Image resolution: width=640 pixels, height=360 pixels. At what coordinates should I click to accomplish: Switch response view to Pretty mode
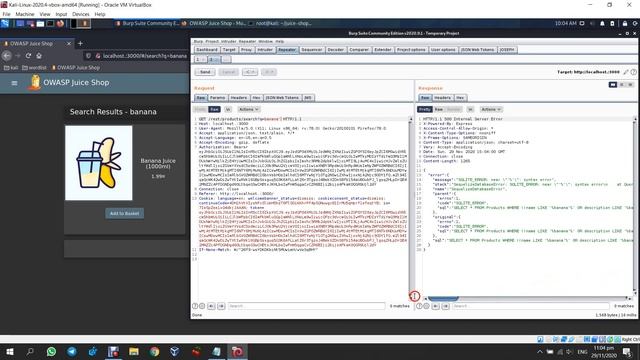click(x=424, y=109)
